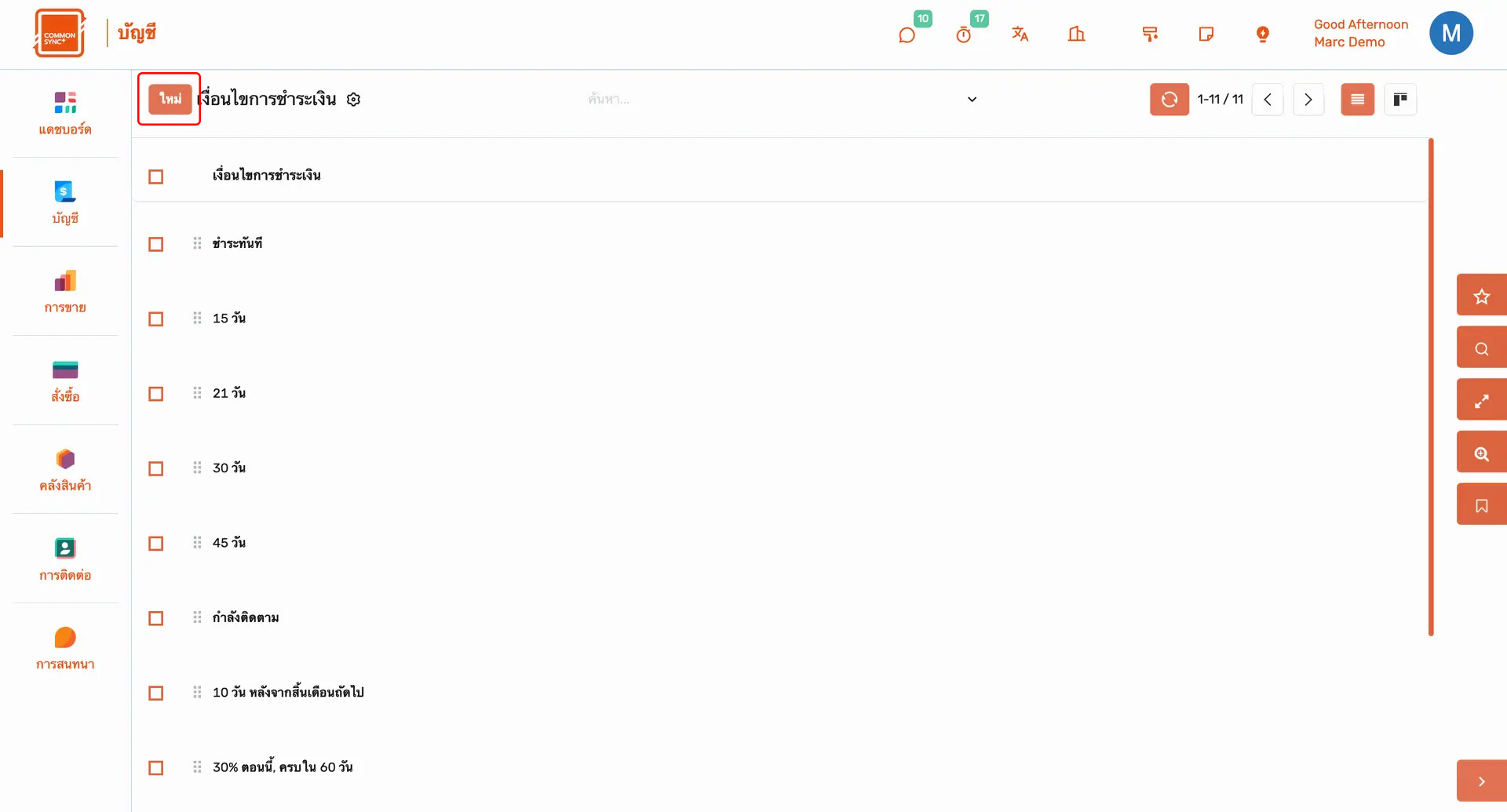Open the settings gear beside เงื่อนไขการชำระเงิน
This screenshot has height=812, width=1507.
(354, 100)
